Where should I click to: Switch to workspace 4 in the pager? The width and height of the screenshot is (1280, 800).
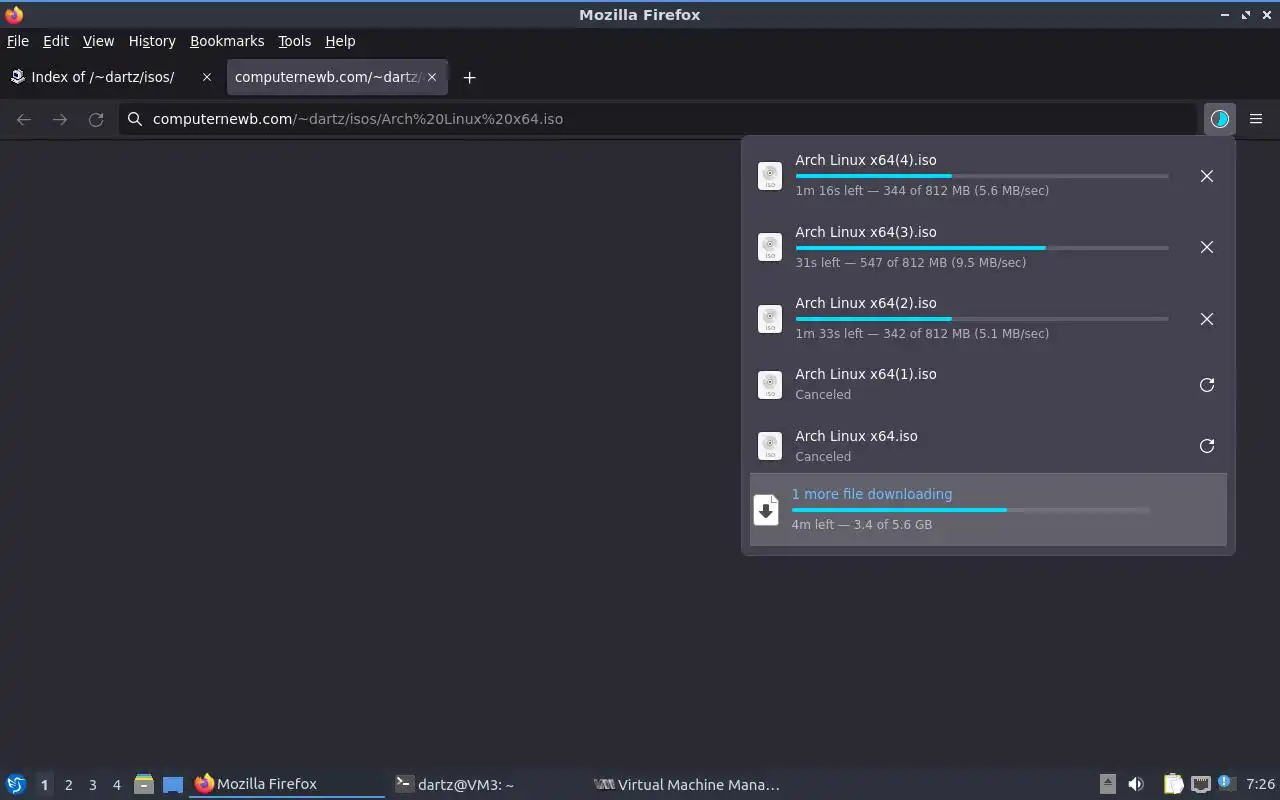click(x=116, y=785)
